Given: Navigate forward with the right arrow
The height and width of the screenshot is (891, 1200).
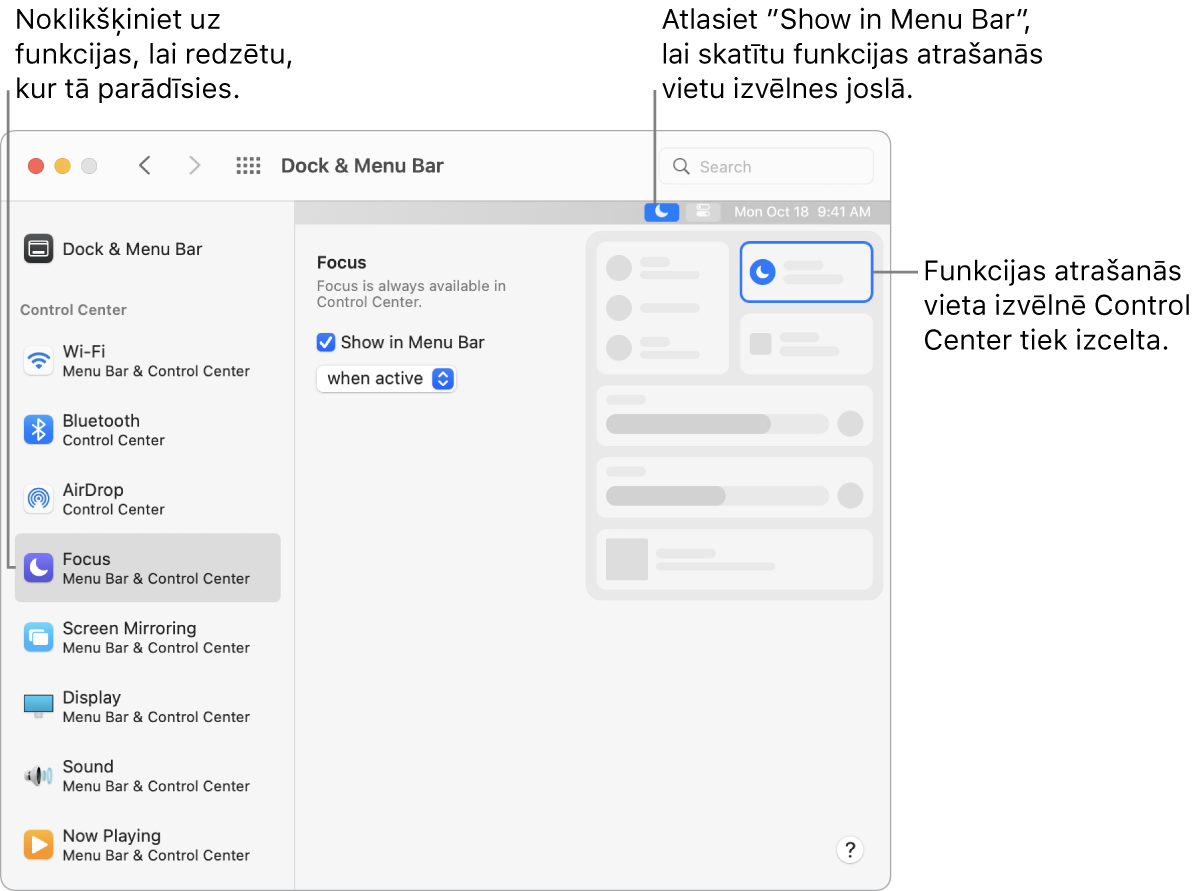Looking at the screenshot, I should tap(194, 165).
